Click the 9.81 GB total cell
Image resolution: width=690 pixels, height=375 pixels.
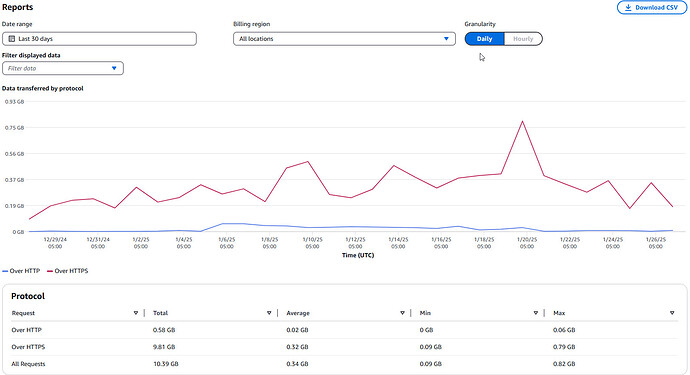pyautogui.click(x=164, y=347)
